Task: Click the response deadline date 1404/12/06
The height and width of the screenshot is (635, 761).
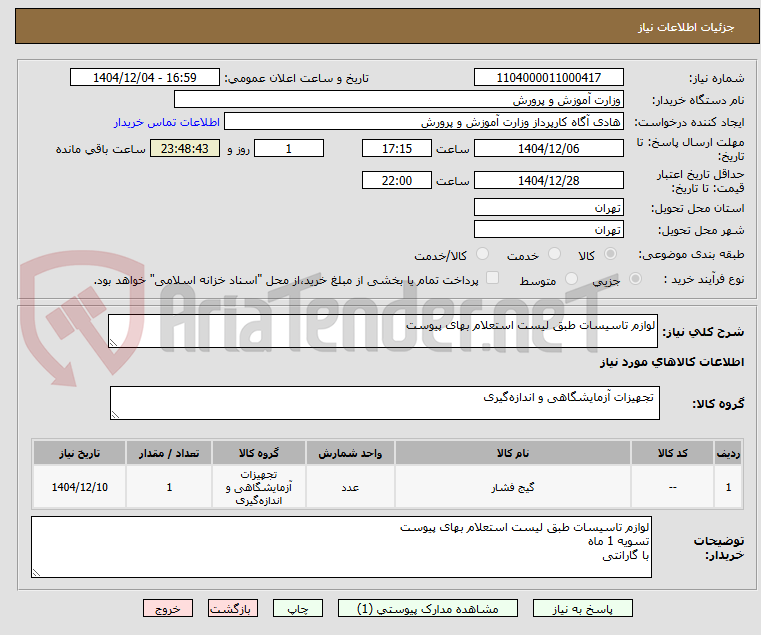Action: pyautogui.click(x=548, y=149)
